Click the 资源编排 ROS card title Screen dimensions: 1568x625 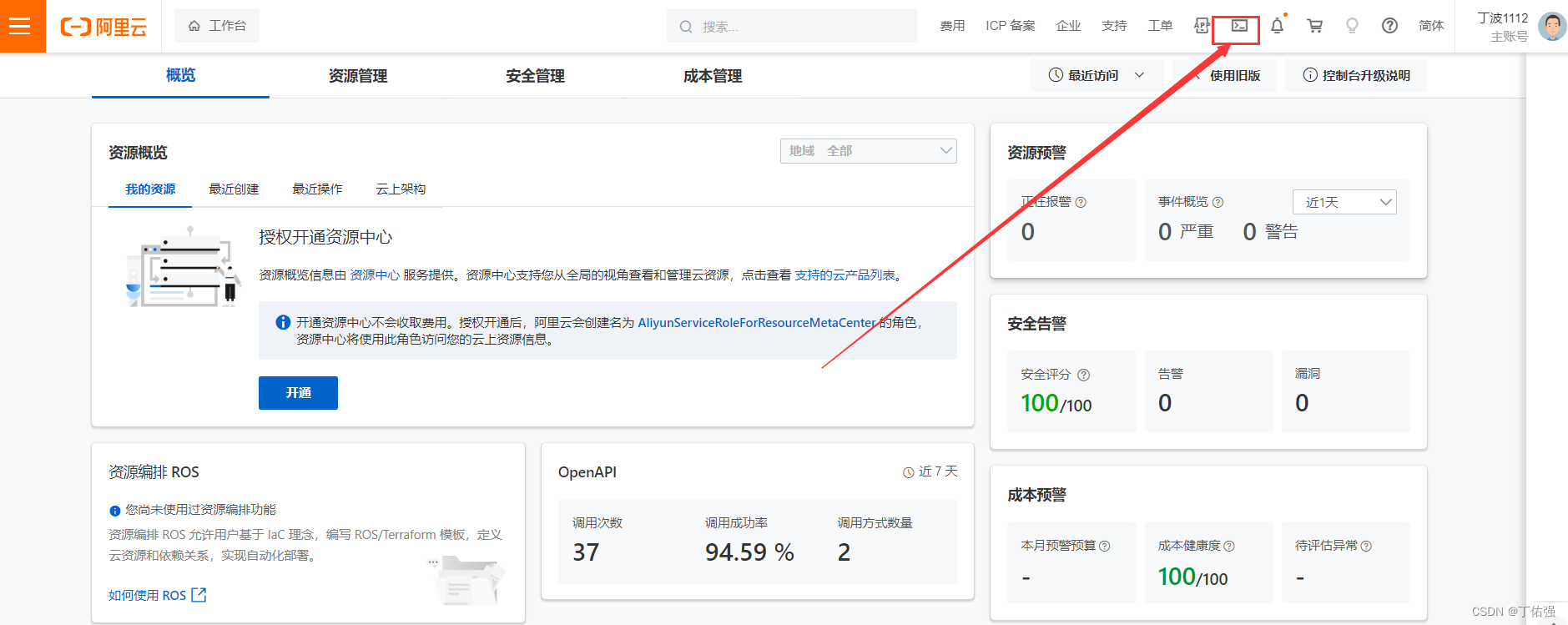(x=154, y=472)
